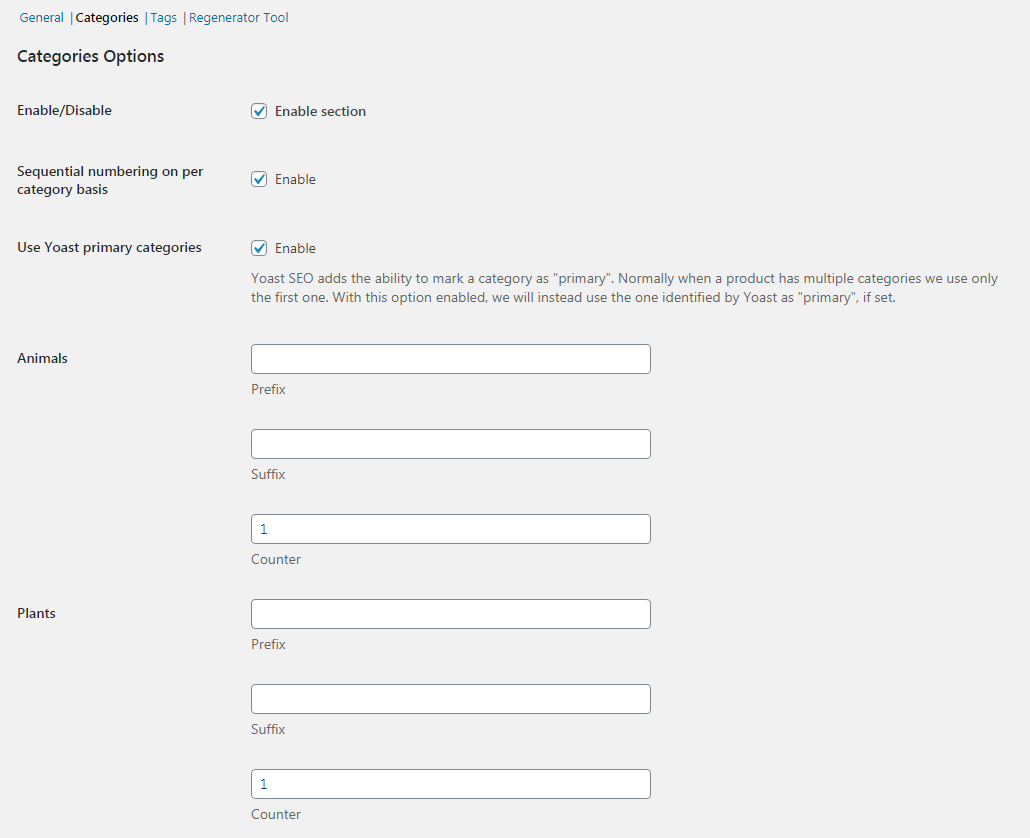Select the Categories tab
Viewport: 1030px width, 838px height.
point(107,18)
